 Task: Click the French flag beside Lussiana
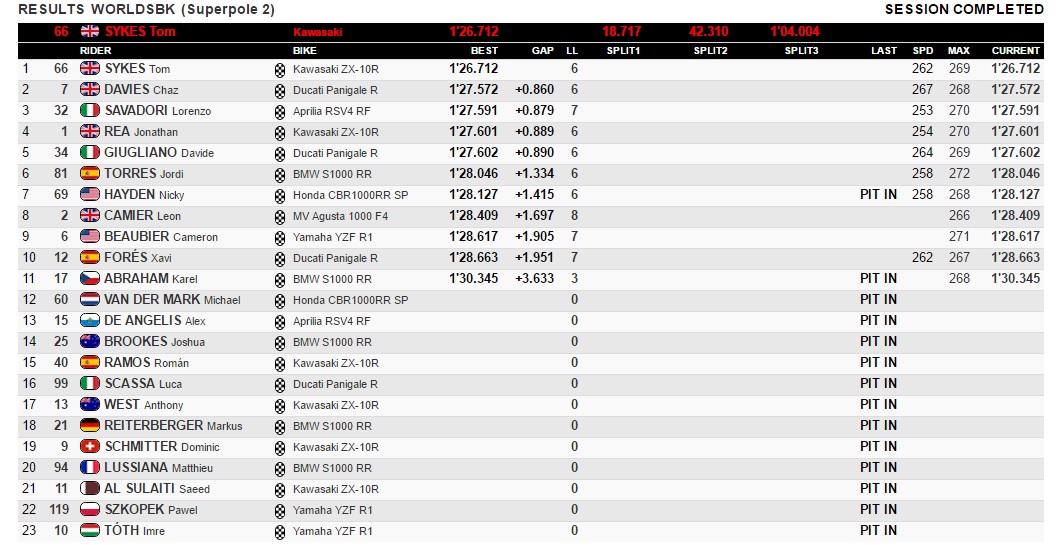tap(90, 468)
